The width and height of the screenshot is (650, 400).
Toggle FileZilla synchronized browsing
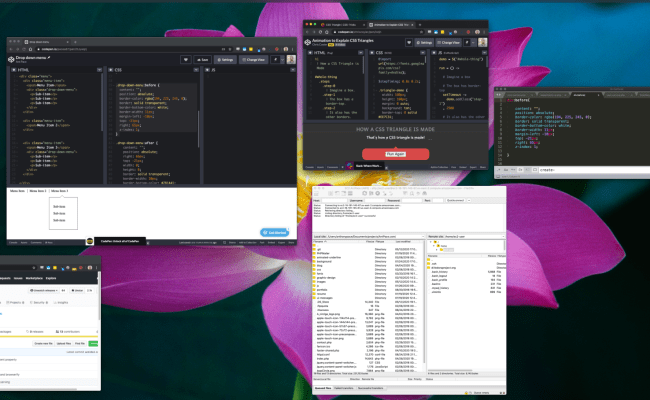418,193
